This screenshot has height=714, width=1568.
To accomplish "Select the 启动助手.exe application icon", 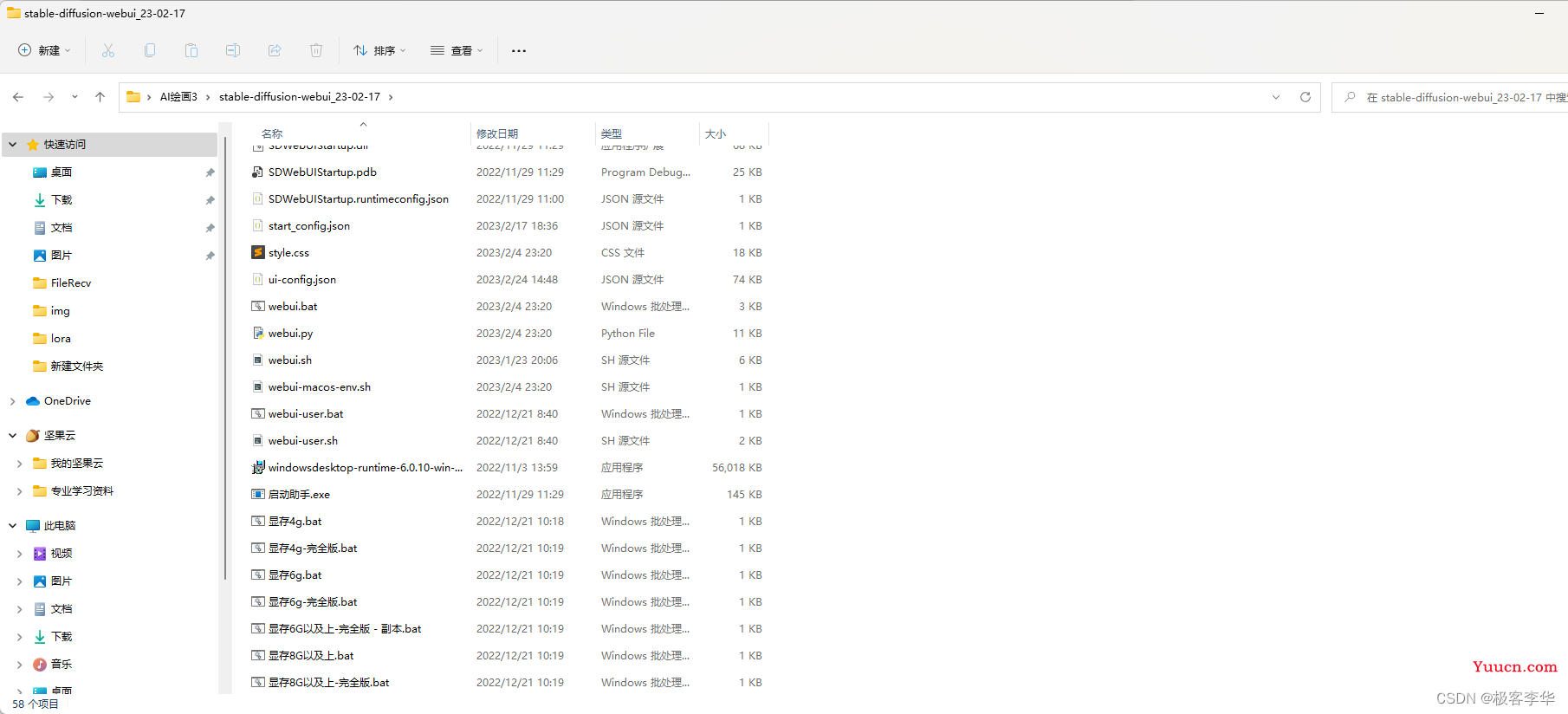I will 258,494.
